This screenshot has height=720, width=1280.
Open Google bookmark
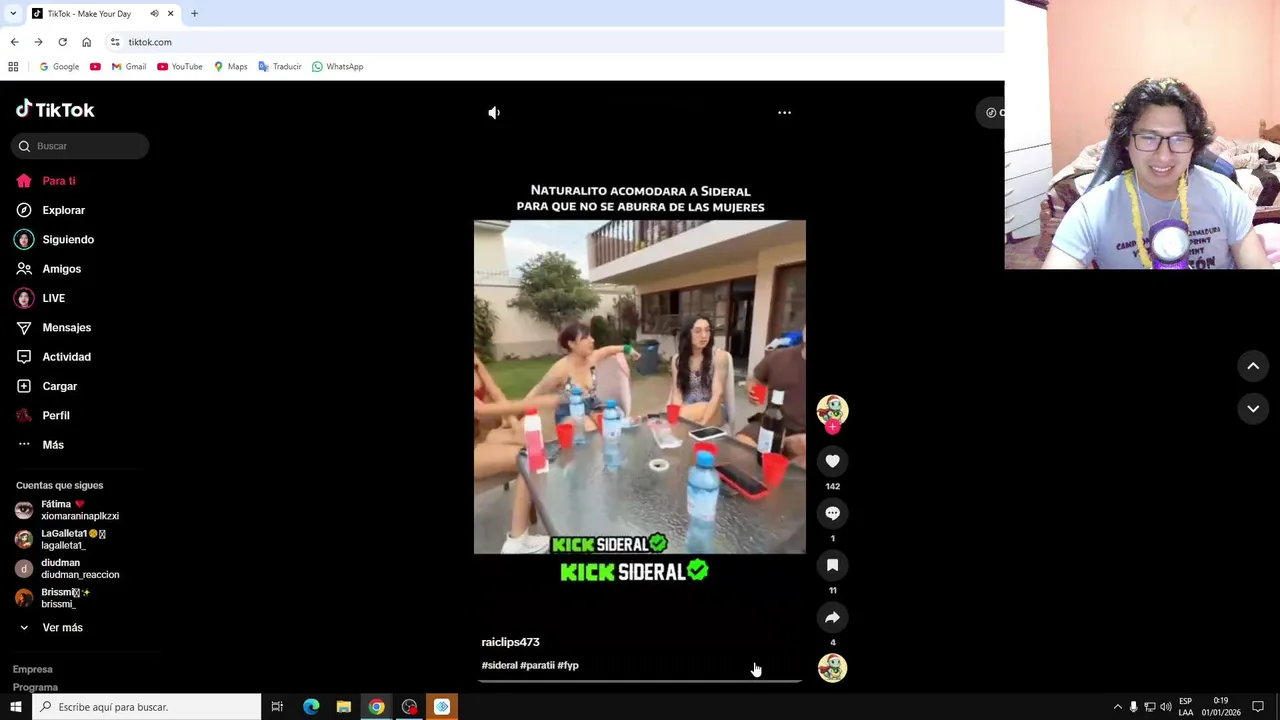[59, 67]
